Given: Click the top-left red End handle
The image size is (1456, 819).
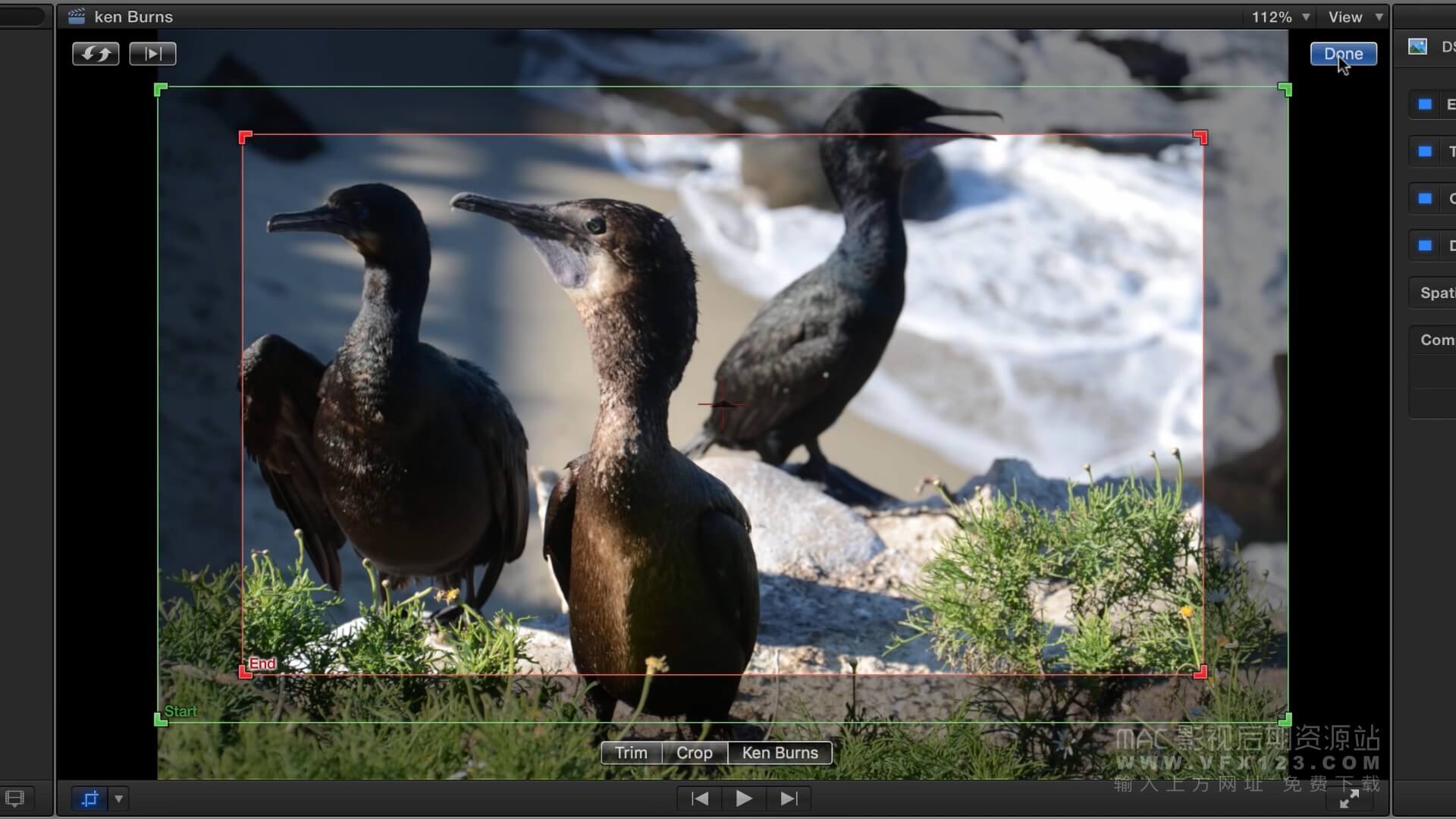Looking at the screenshot, I should click(x=245, y=137).
